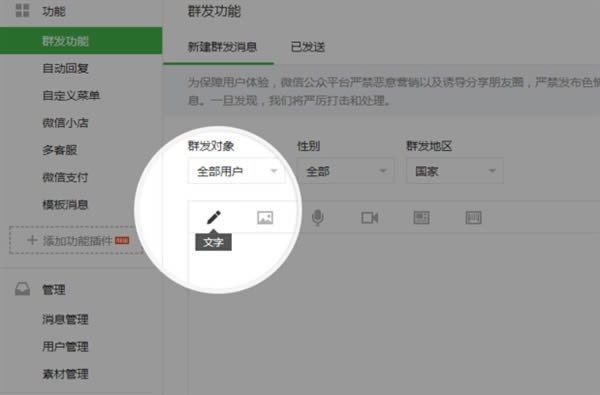The height and width of the screenshot is (395, 600).
Task: Select the single article message type icon
Action: 421,218
